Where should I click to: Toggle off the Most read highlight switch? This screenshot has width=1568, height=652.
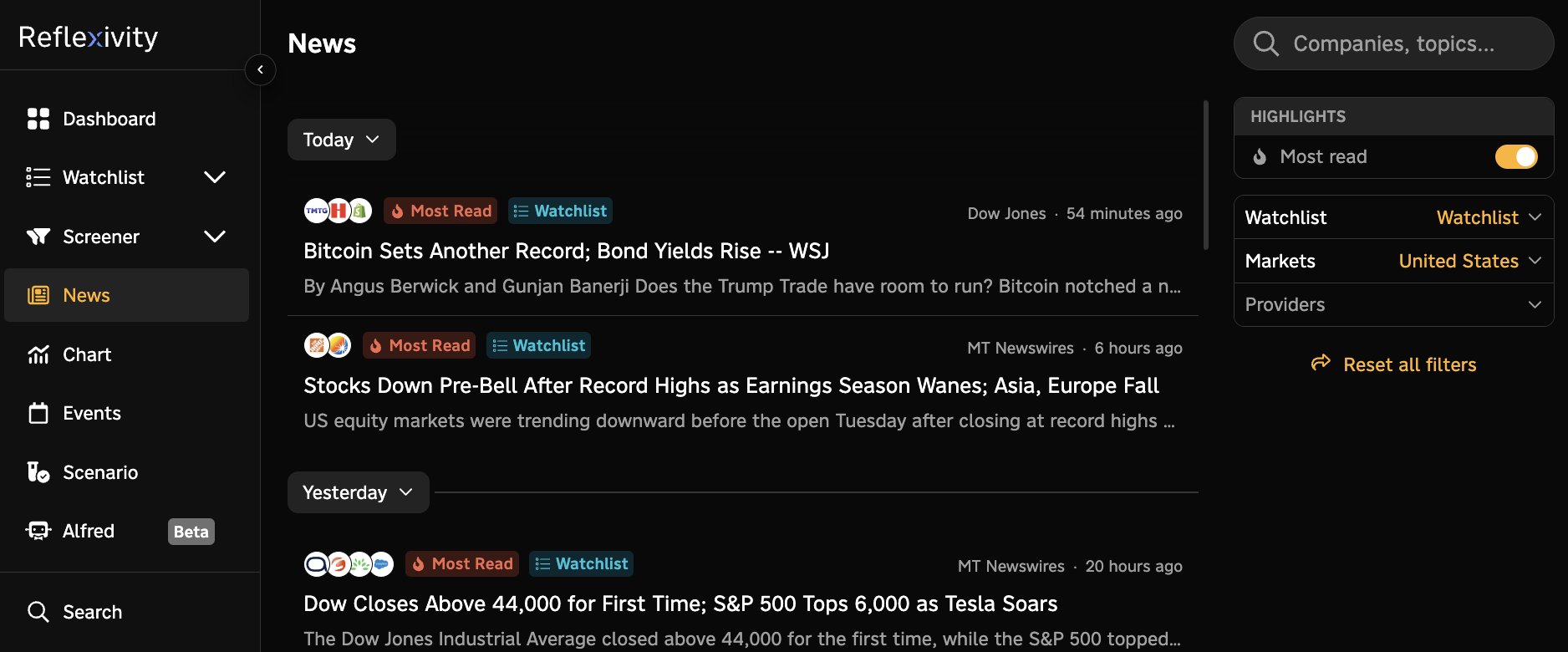pyautogui.click(x=1516, y=156)
